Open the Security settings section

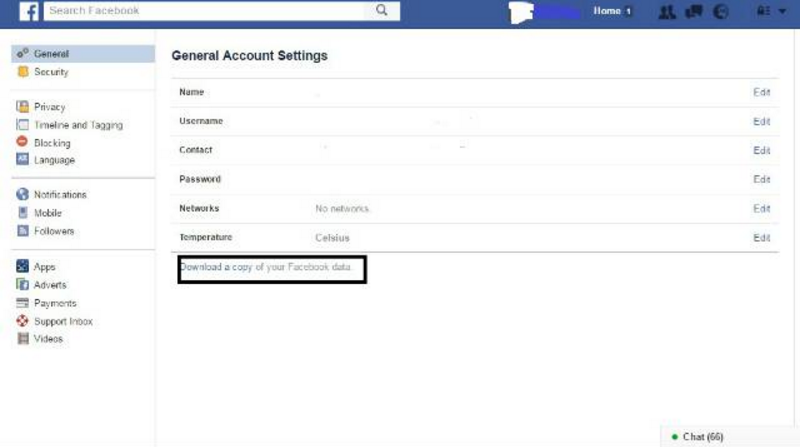tap(51, 72)
